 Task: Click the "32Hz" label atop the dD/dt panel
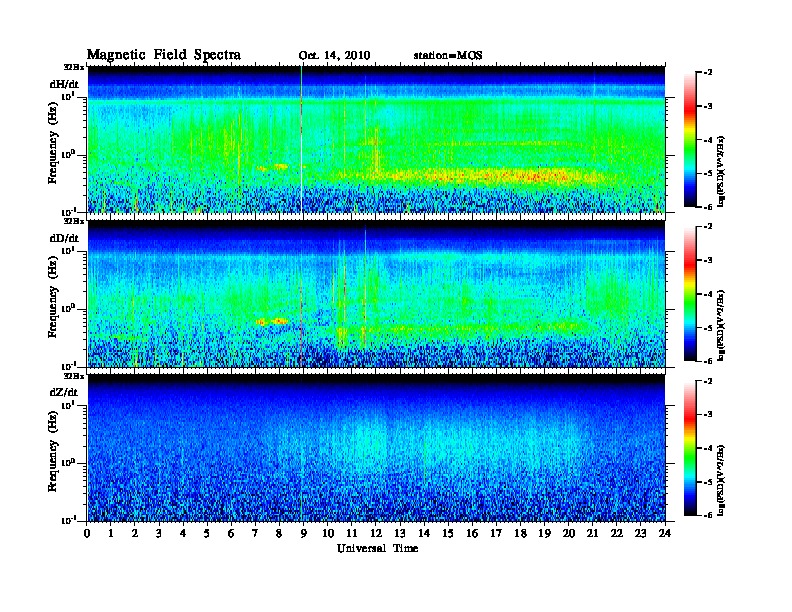[x=74, y=221]
